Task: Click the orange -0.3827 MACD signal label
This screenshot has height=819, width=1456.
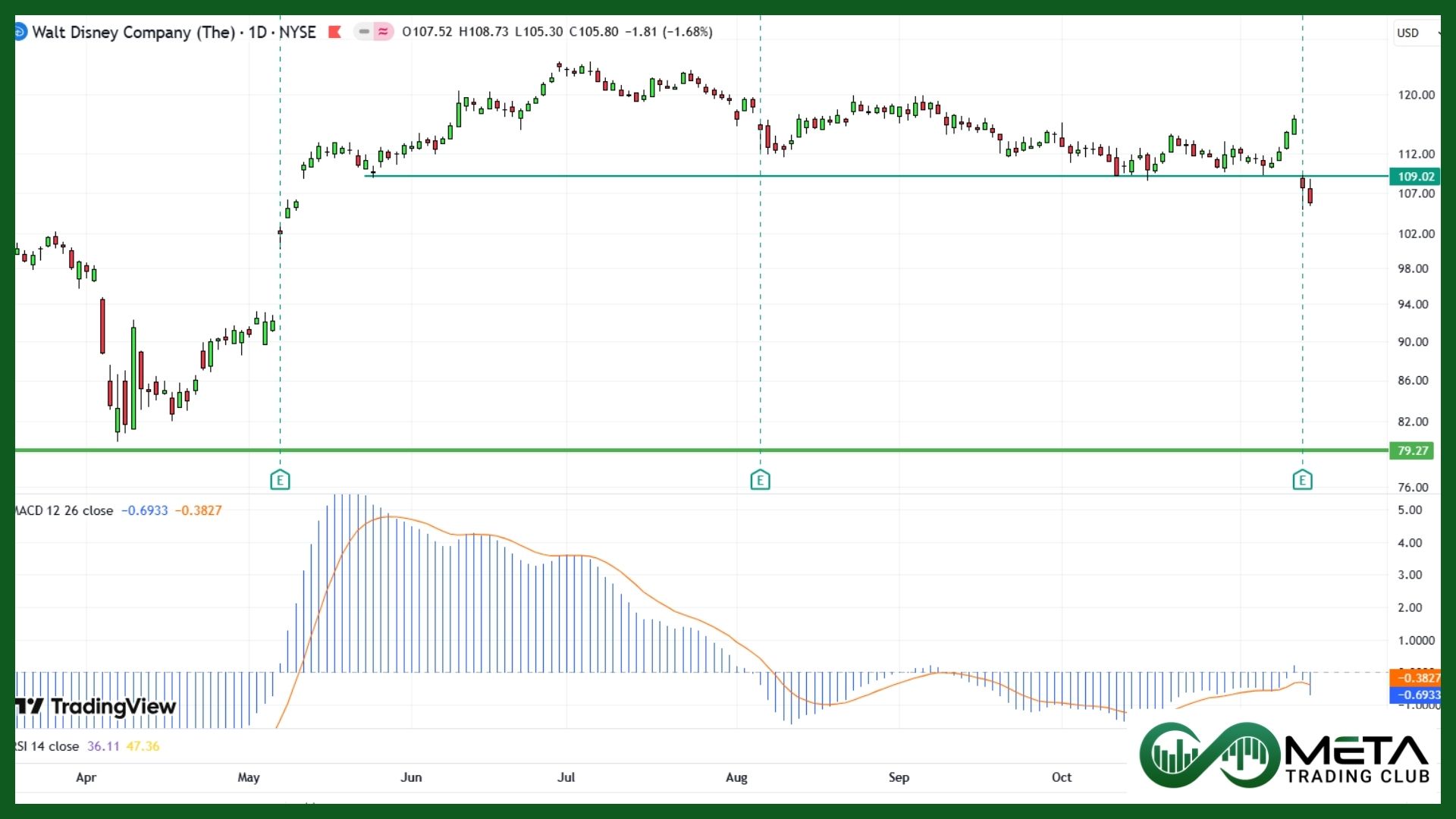Action: tap(1415, 678)
